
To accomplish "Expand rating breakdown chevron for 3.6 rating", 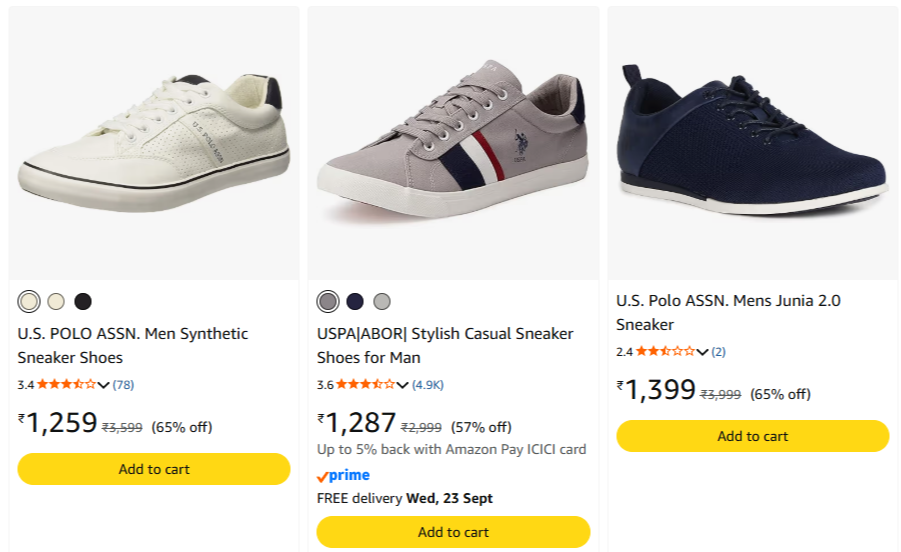I will click(x=402, y=385).
